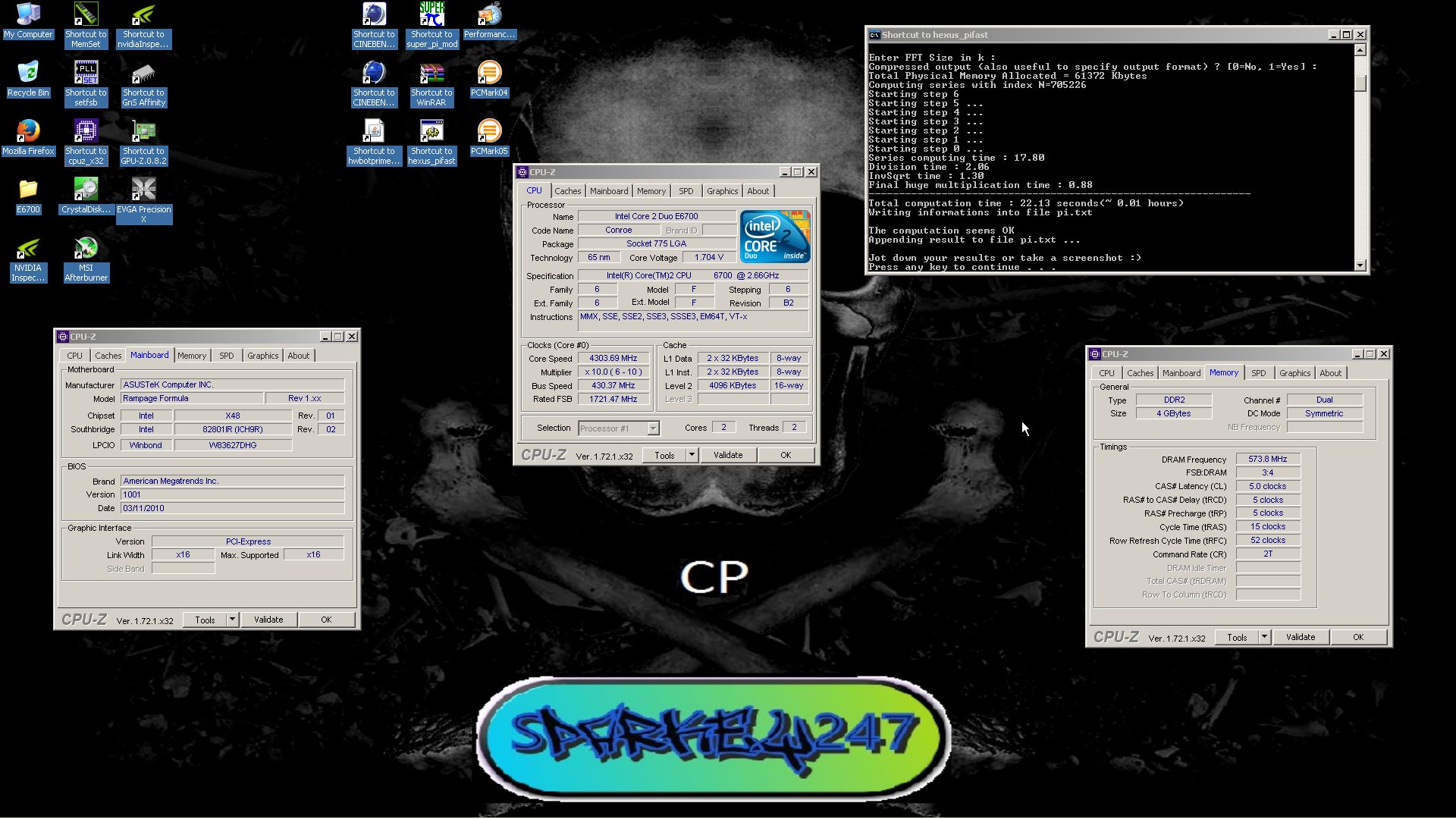Click CAS# Latency value 5.0 clocks
The height and width of the screenshot is (819, 1456).
[1268, 487]
